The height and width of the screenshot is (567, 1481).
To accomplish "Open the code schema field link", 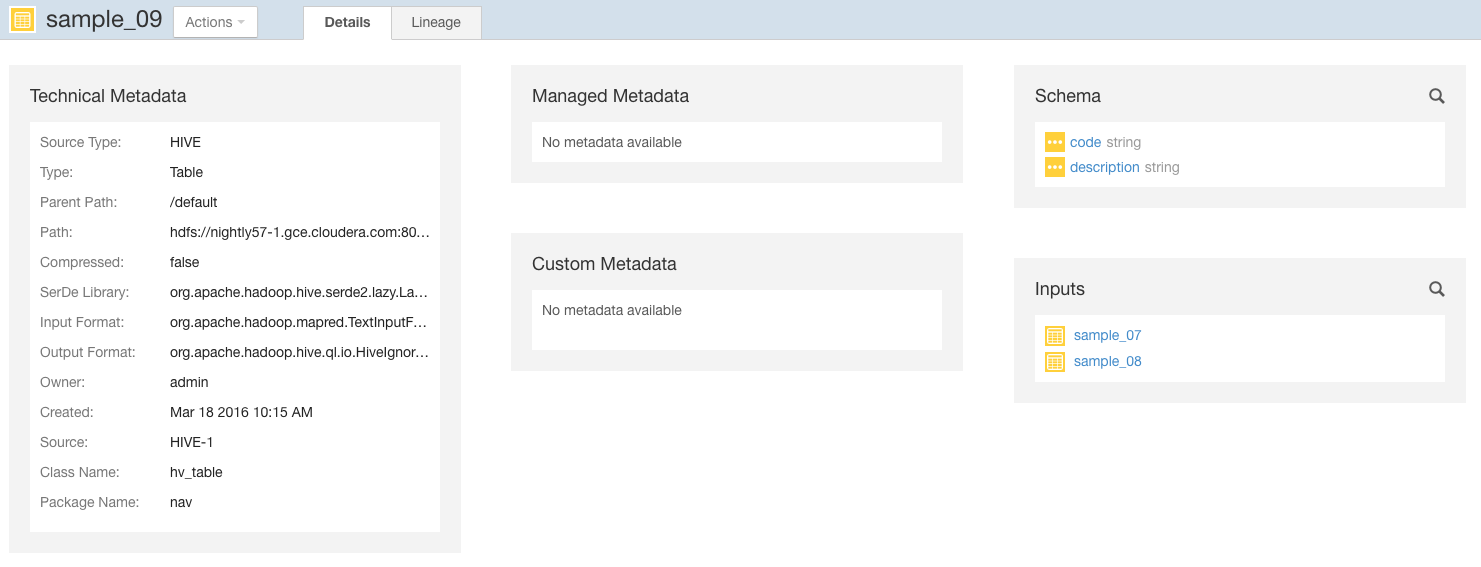I will click(1085, 142).
